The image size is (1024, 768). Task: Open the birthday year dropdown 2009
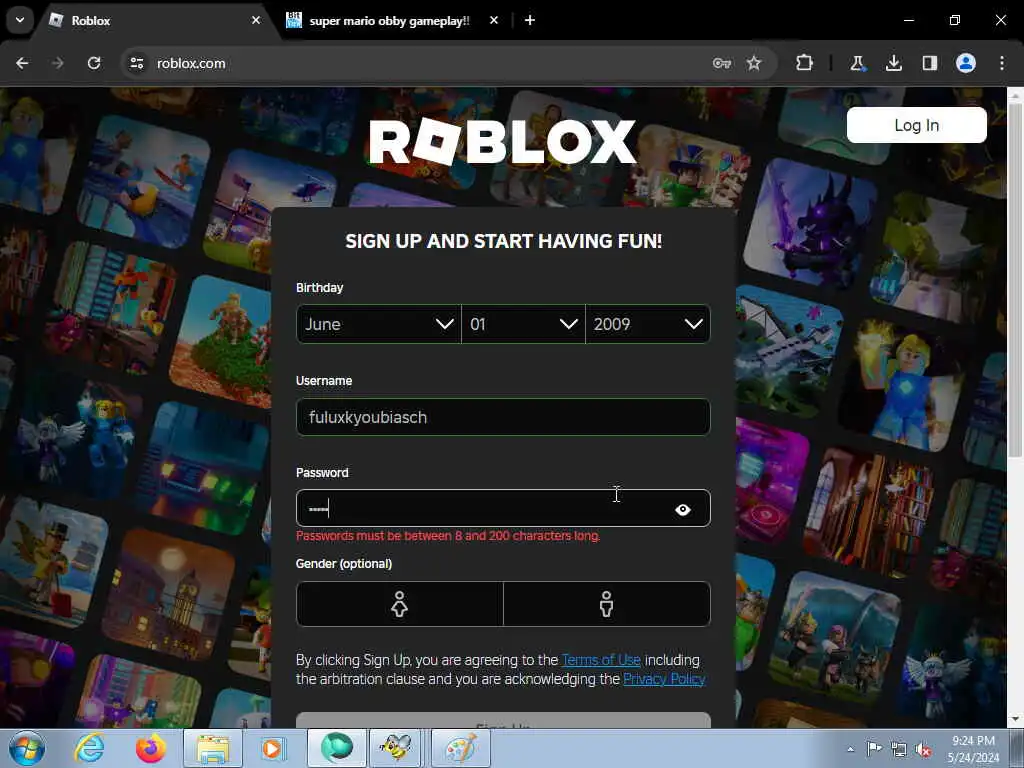(x=648, y=324)
